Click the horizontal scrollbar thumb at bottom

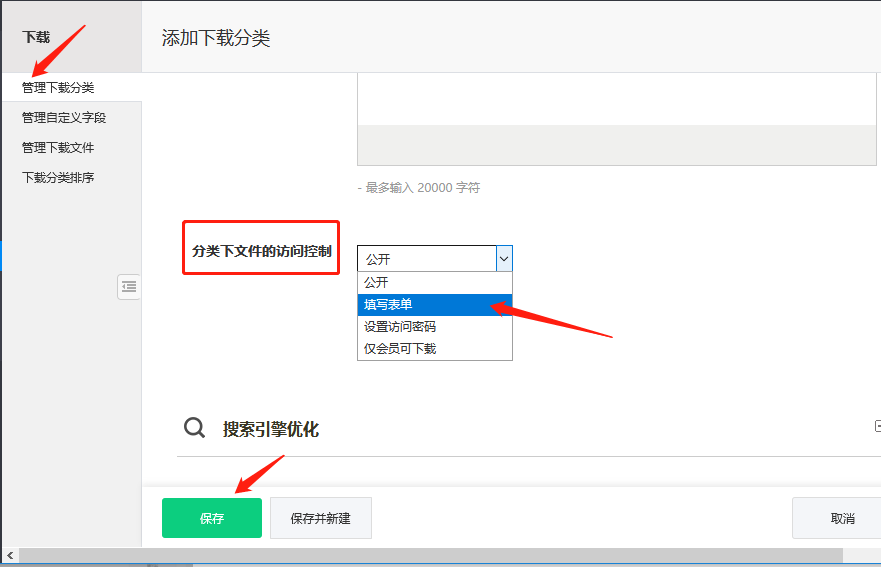pos(430,555)
